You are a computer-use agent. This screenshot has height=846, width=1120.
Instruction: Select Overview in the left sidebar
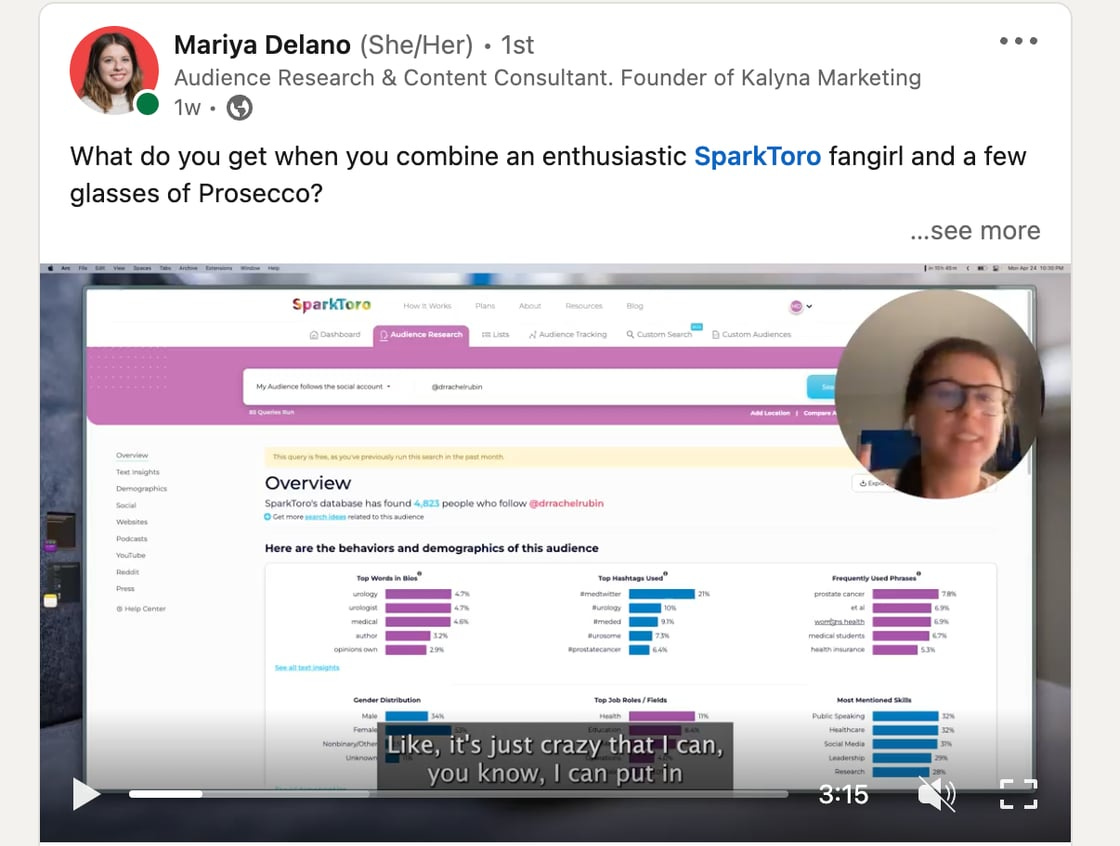click(132, 455)
